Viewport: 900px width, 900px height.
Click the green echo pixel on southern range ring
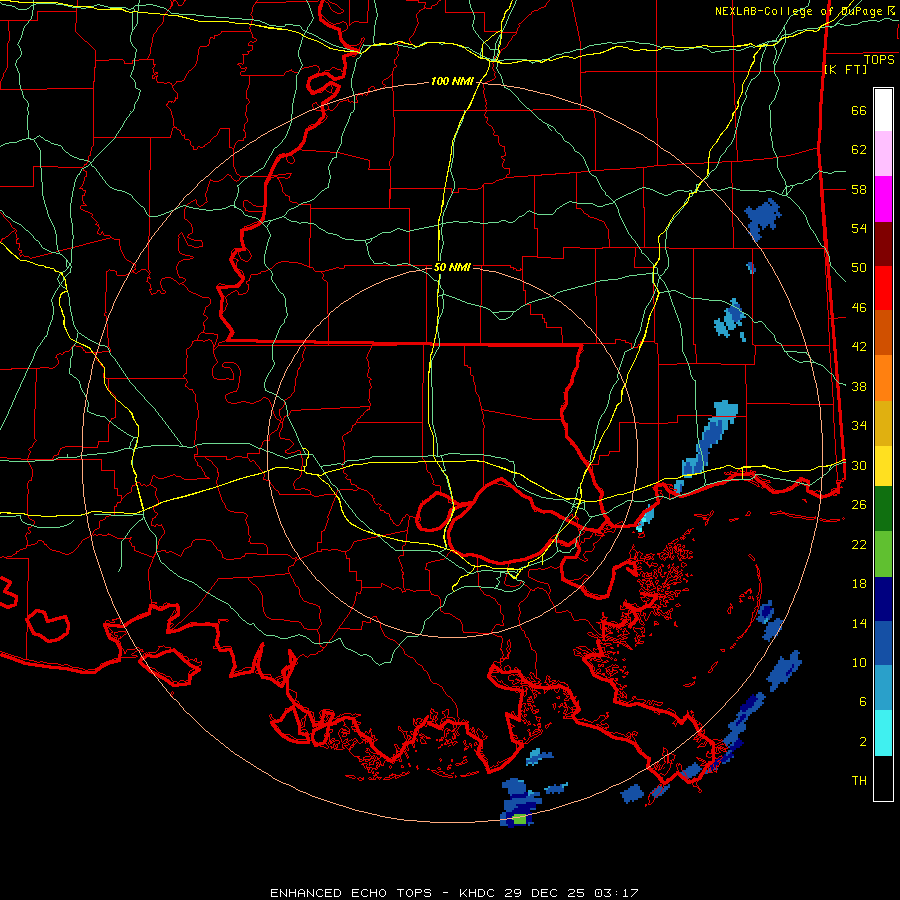point(519,819)
